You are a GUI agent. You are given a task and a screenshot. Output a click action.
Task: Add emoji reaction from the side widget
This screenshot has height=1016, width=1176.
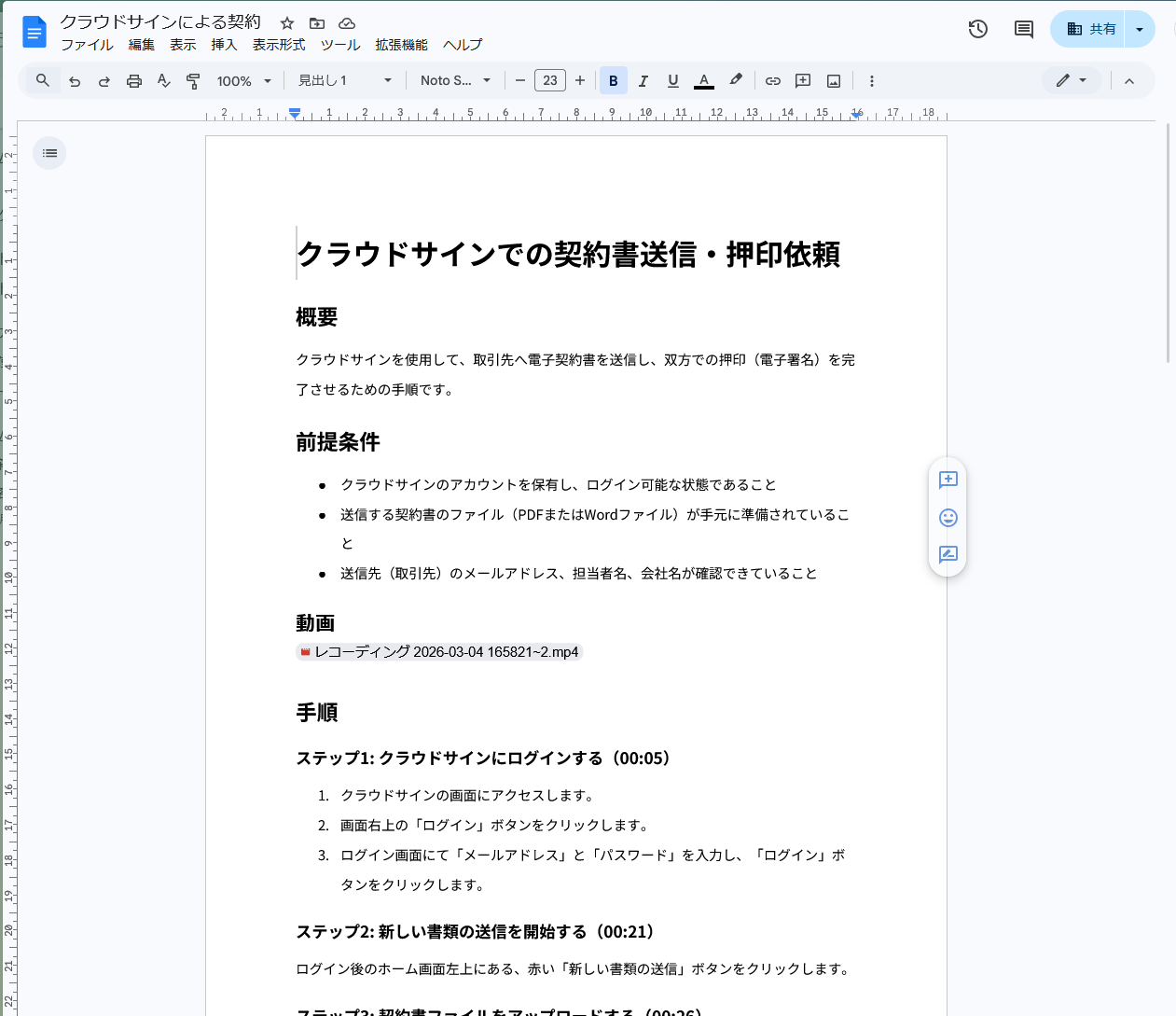(x=948, y=518)
